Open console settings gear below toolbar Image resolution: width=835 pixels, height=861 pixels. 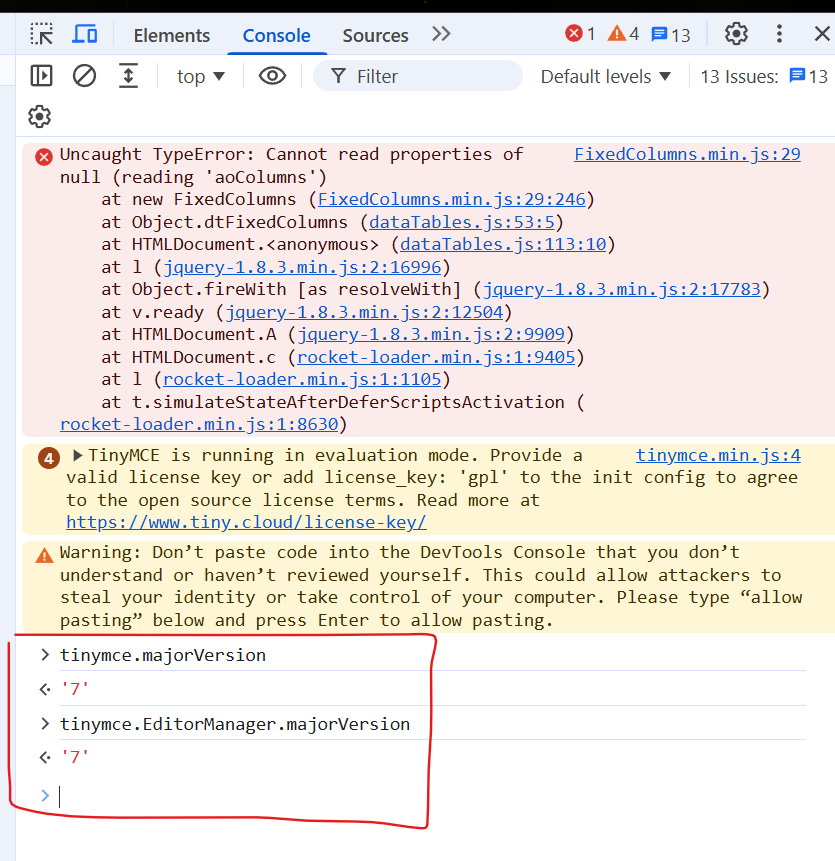click(40, 116)
